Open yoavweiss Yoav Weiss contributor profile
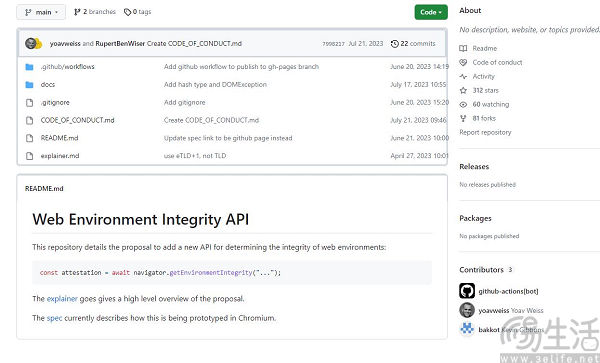This screenshot has width=600, height=363. (511, 311)
